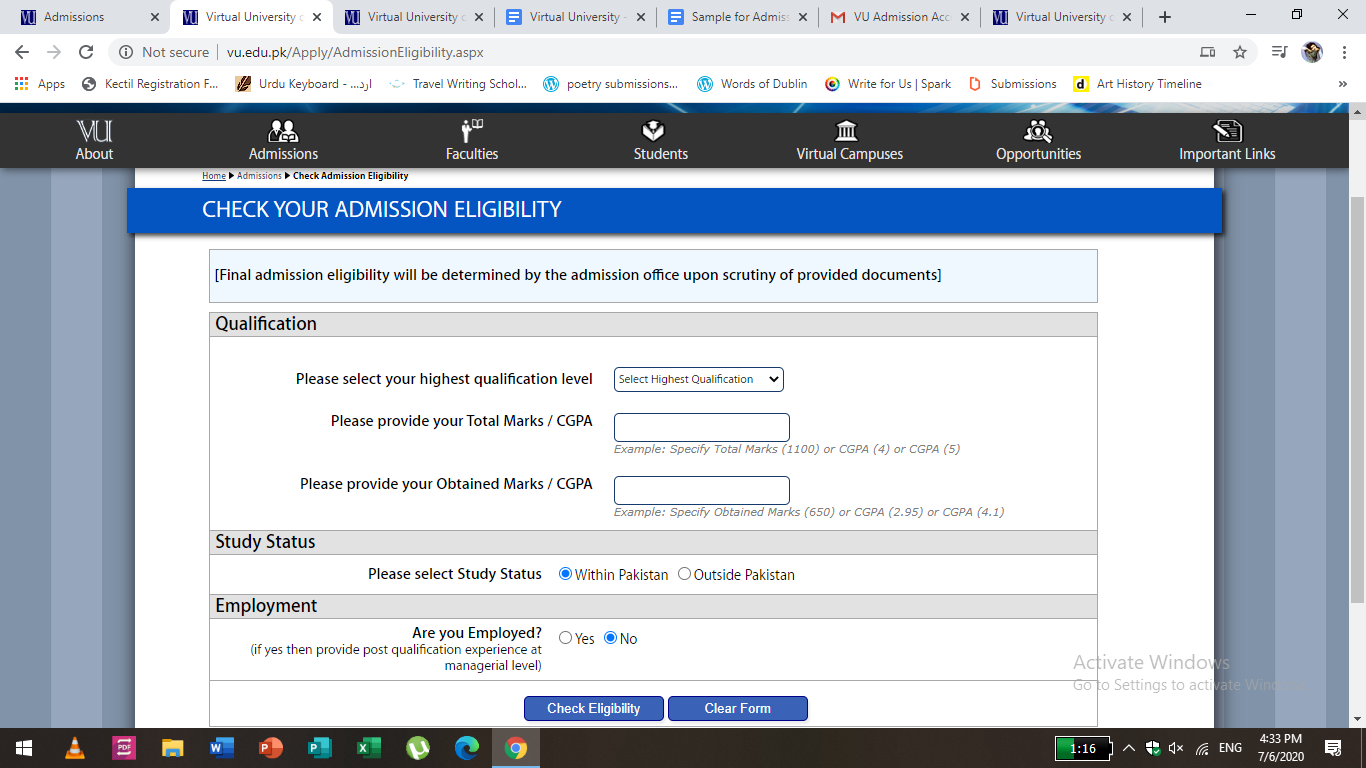
Task: Select the Within Pakistan study status
Action: click(566, 574)
